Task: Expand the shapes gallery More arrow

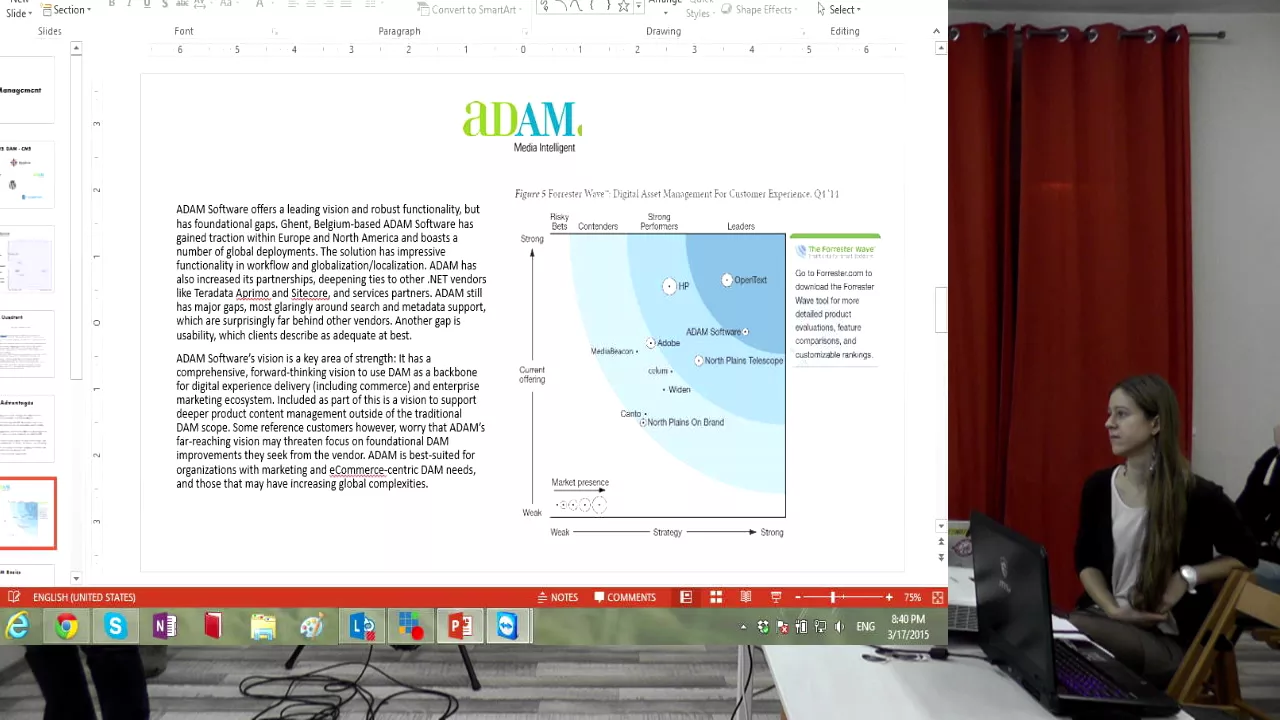Action: [x=638, y=7]
